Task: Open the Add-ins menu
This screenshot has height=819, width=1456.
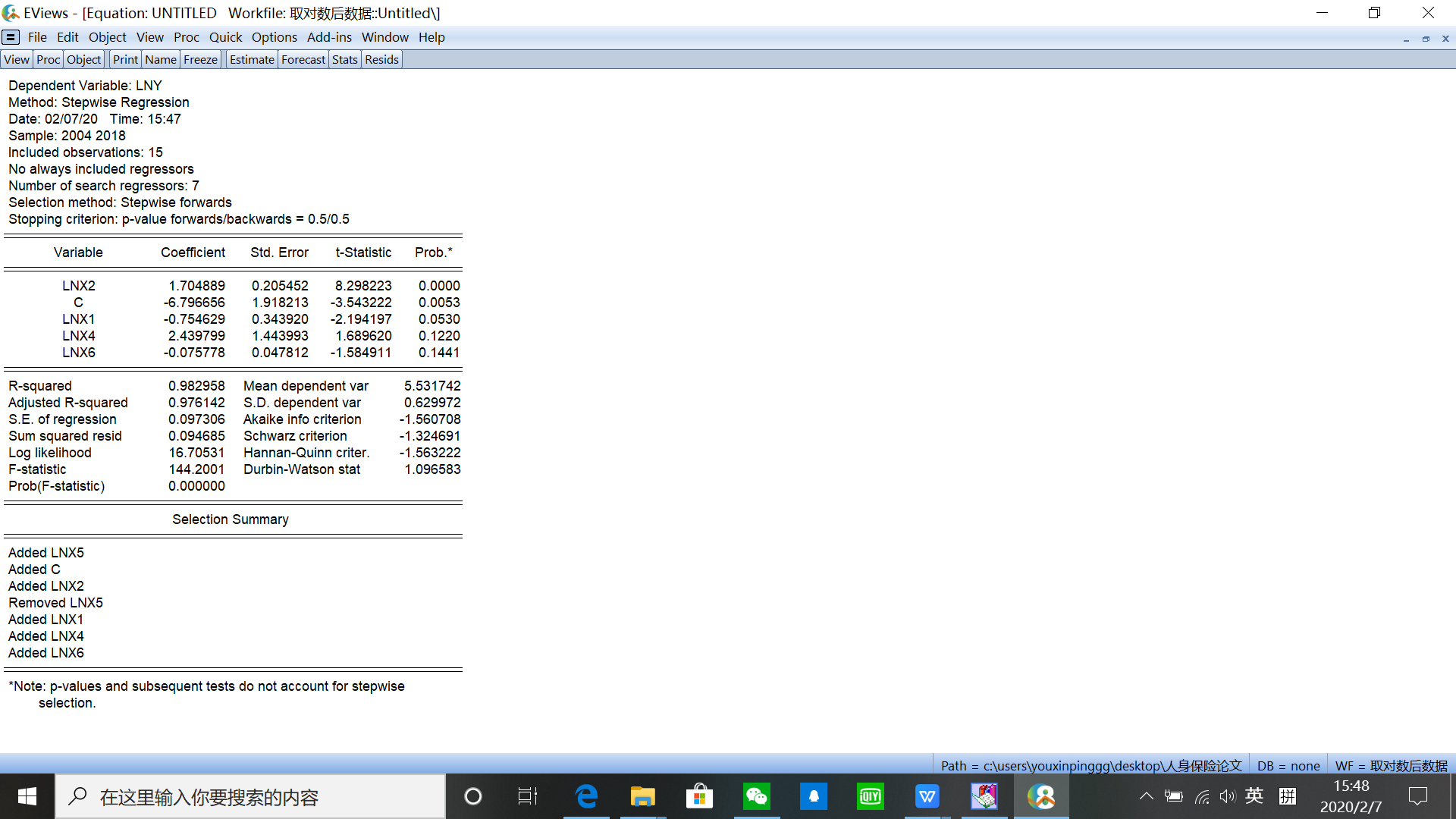Action: [x=329, y=37]
